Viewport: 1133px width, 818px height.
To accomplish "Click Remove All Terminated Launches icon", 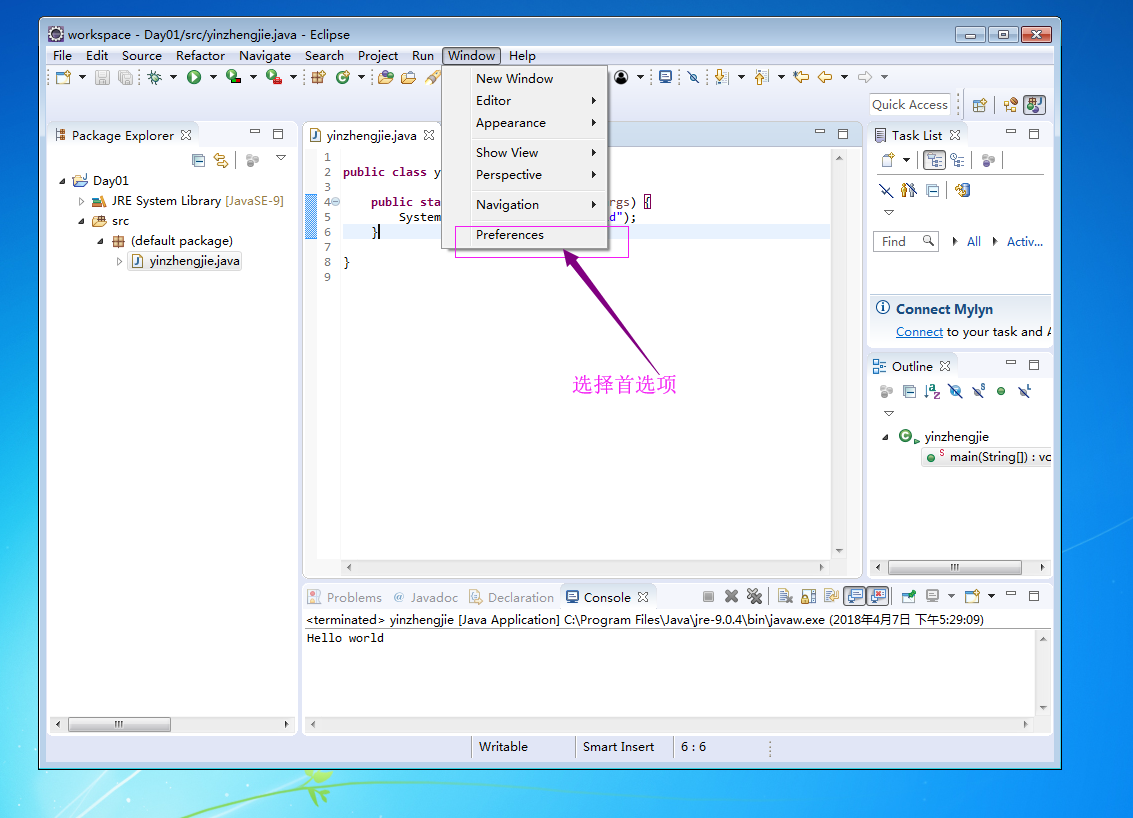I will pos(754,596).
